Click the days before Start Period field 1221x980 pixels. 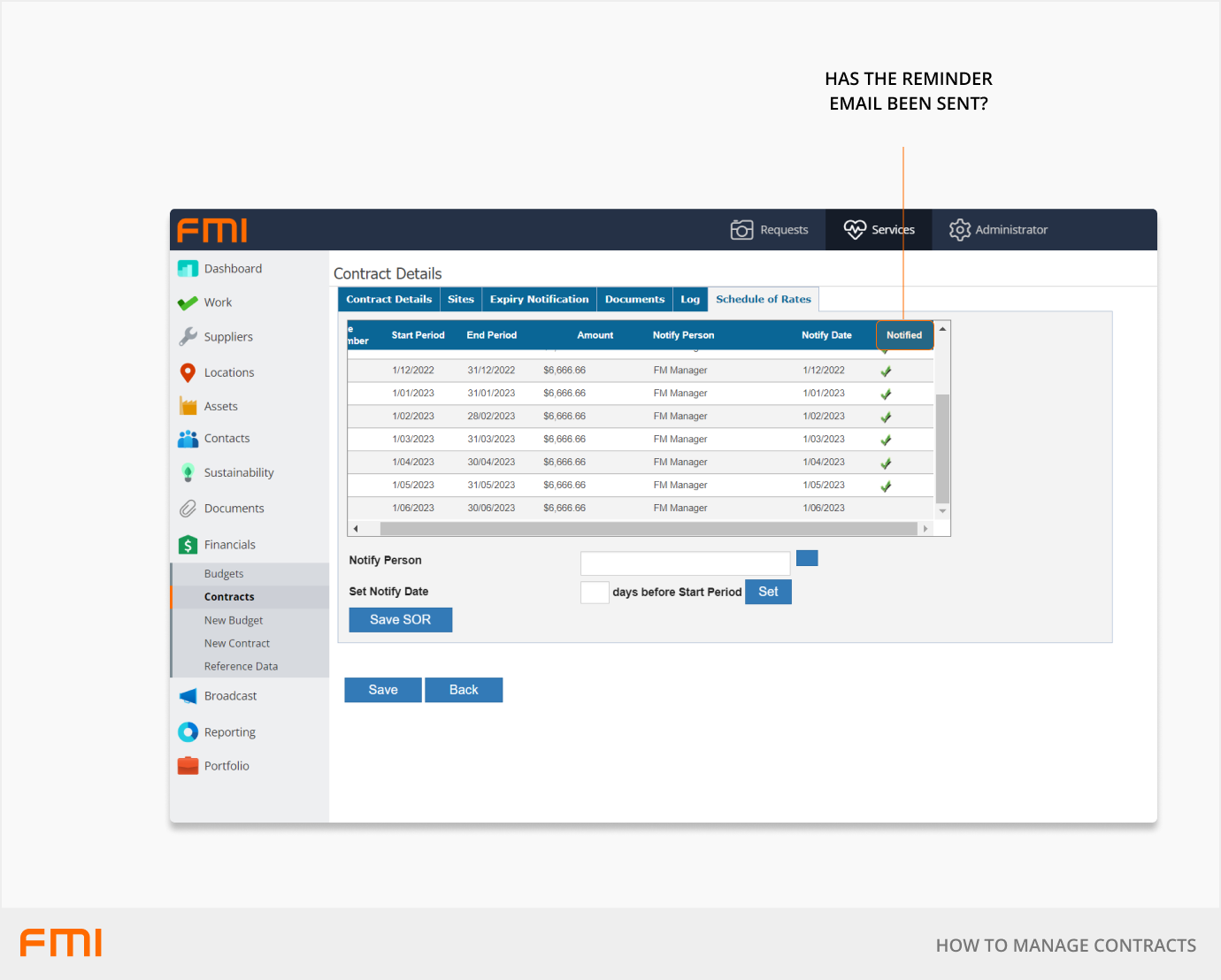[595, 593]
